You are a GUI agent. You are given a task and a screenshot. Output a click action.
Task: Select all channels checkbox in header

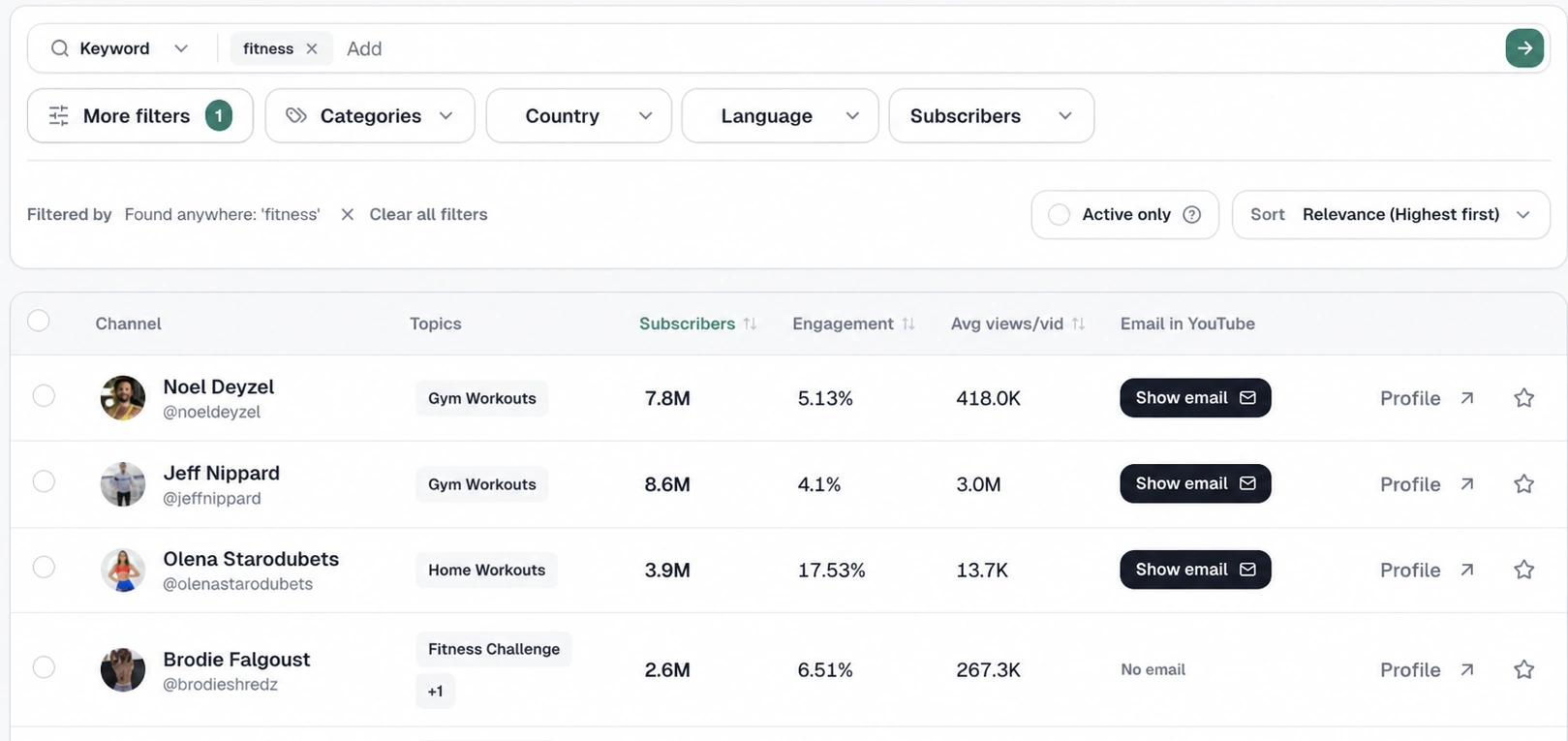coord(39,321)
